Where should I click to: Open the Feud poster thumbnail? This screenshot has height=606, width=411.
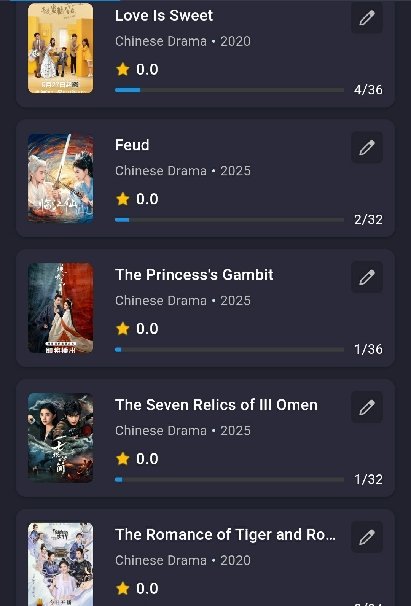[x=60, y=178]
